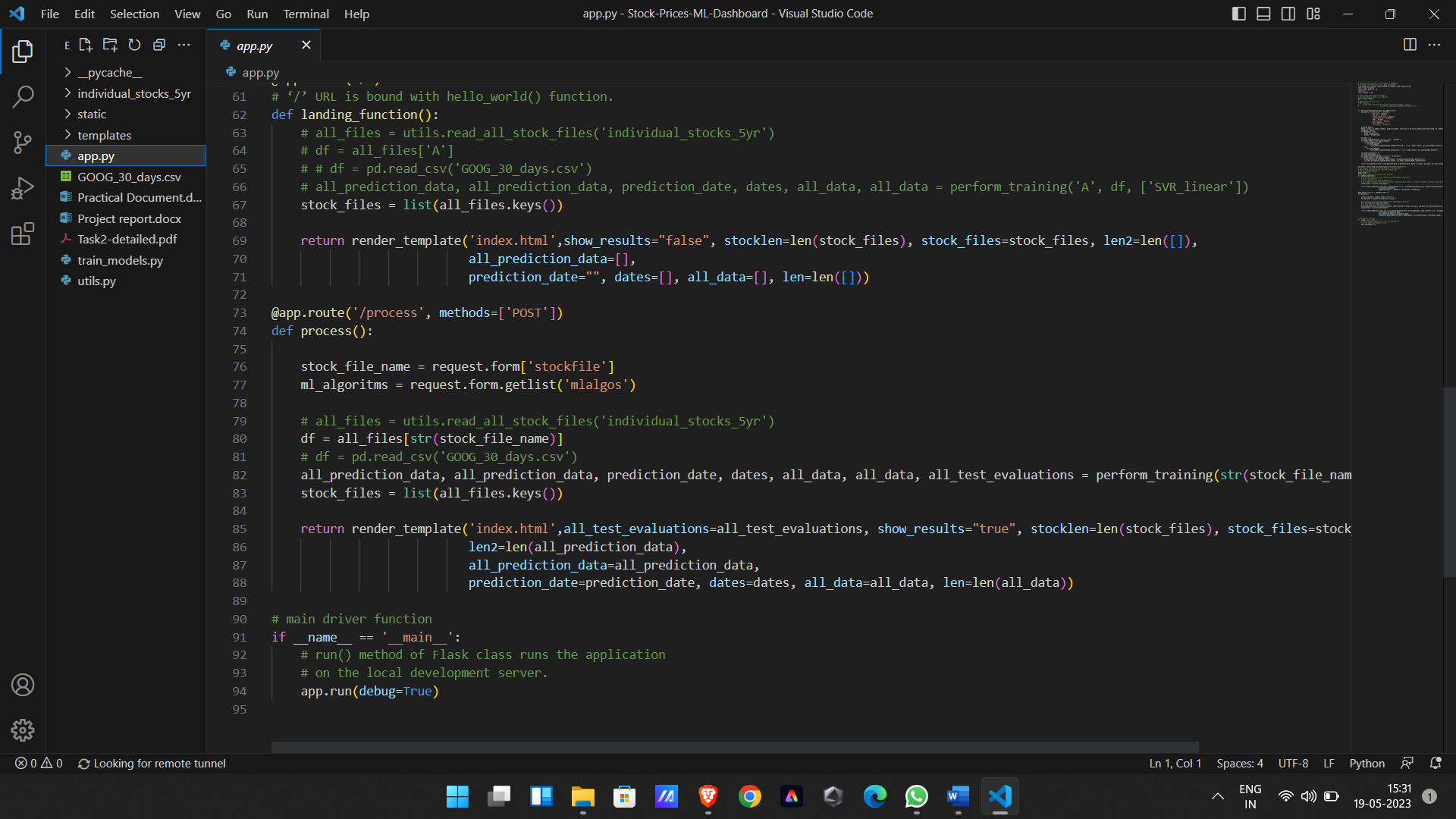This screenshot has height=819, width=1456.
Task: Open the Manage gear icon
Action: click(x=23, y=730)
